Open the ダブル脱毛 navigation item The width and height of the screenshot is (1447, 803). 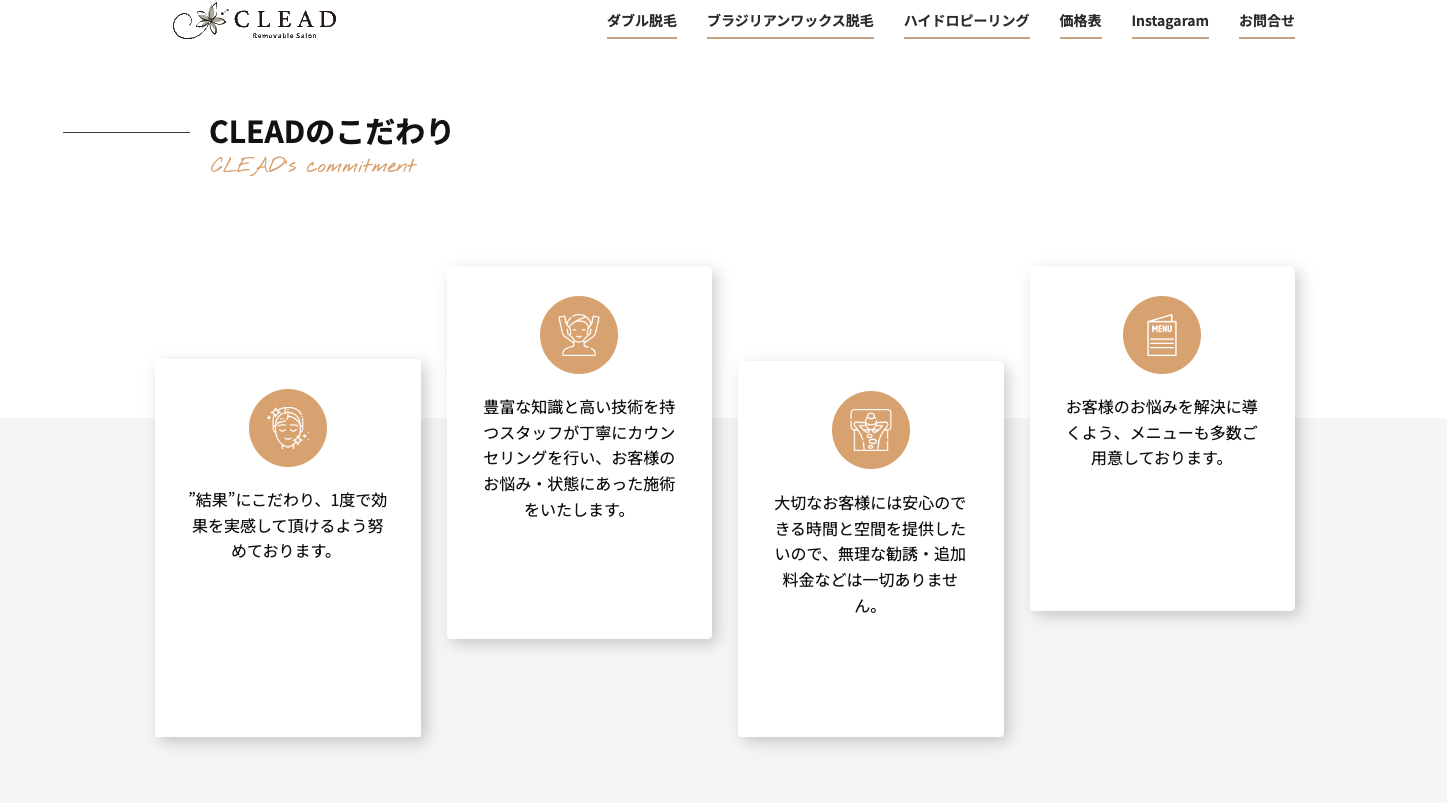click(x=641, y=21)
